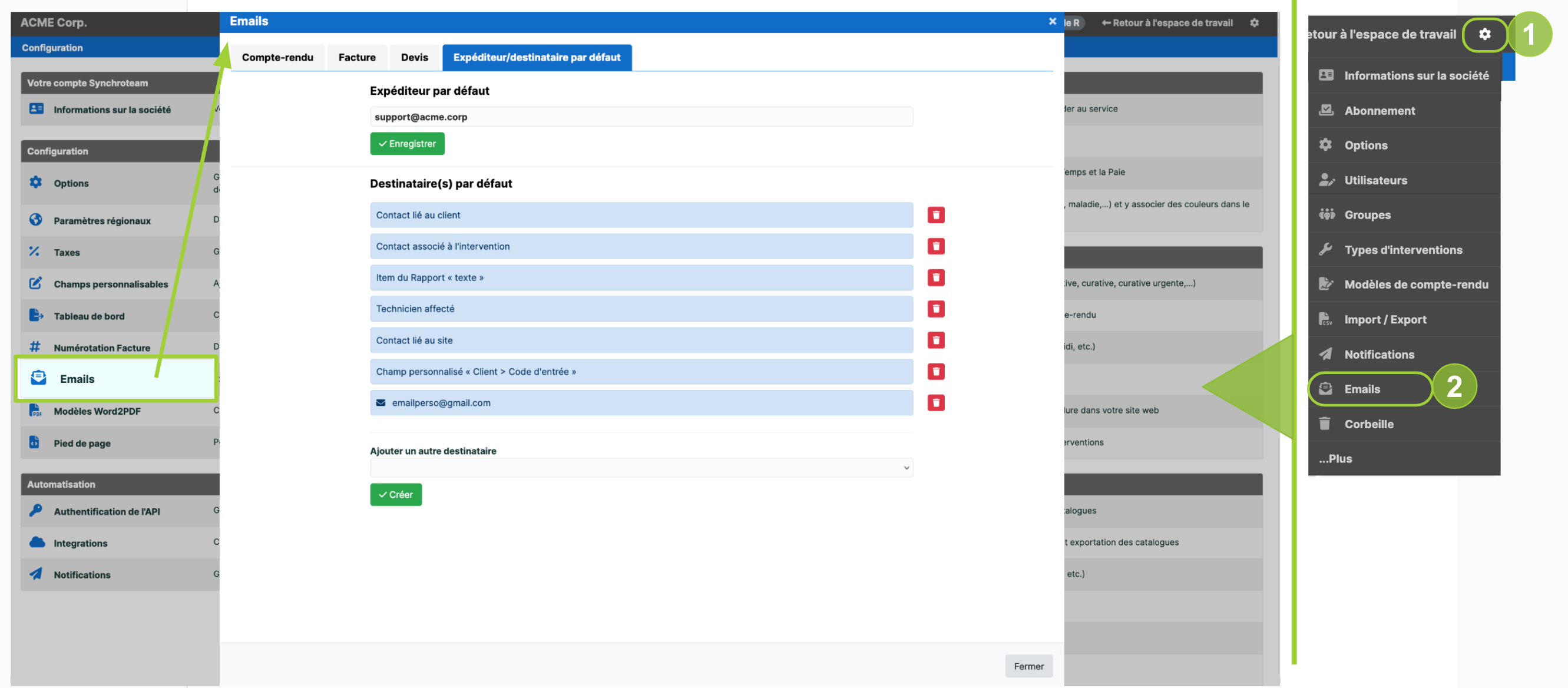Click the percent icon for Taxes
This screenshot has width=1568, height=688.
coord(35,252)
